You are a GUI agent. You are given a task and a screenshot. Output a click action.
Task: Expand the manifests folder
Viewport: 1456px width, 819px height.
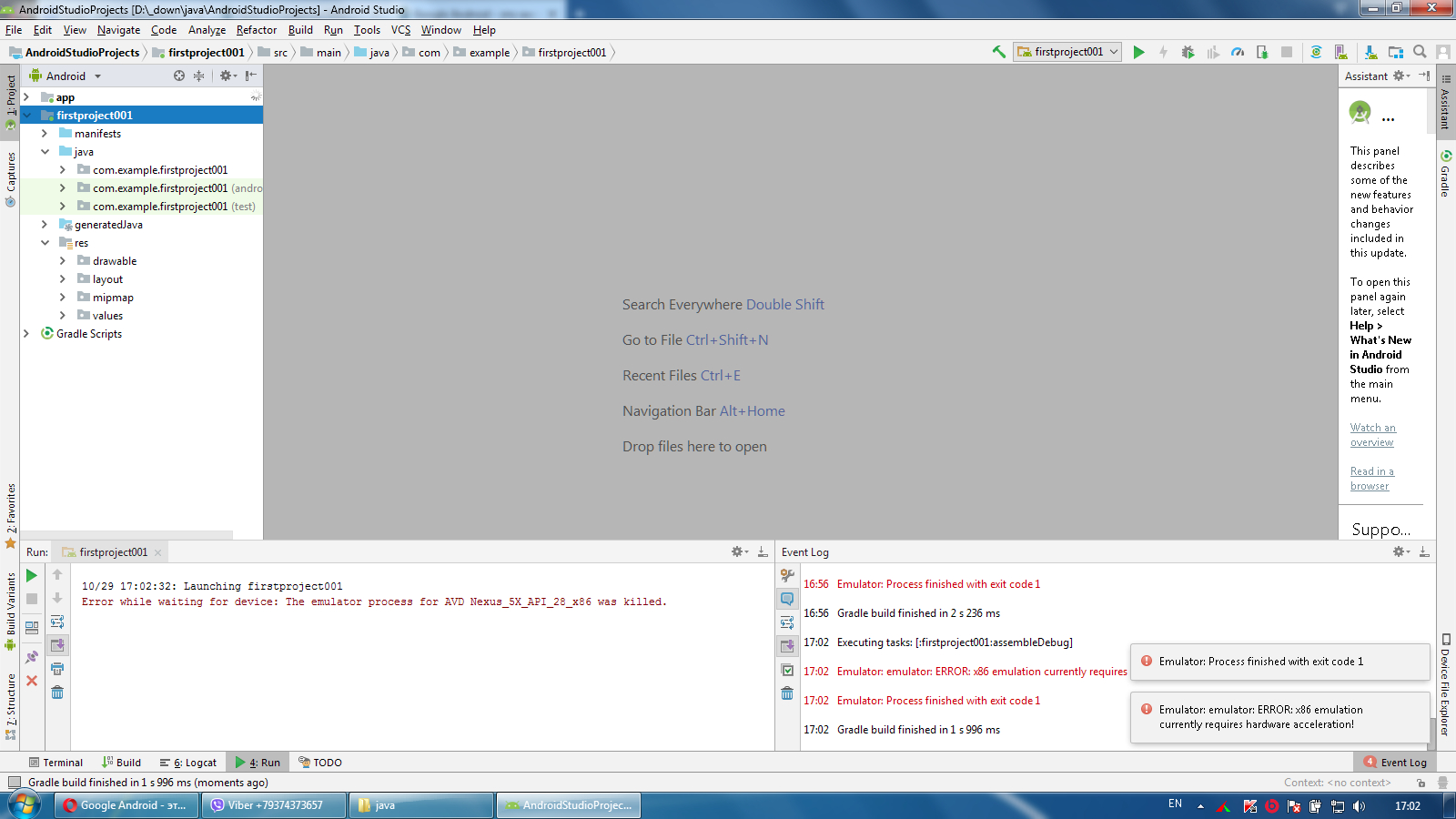point(45,133)
